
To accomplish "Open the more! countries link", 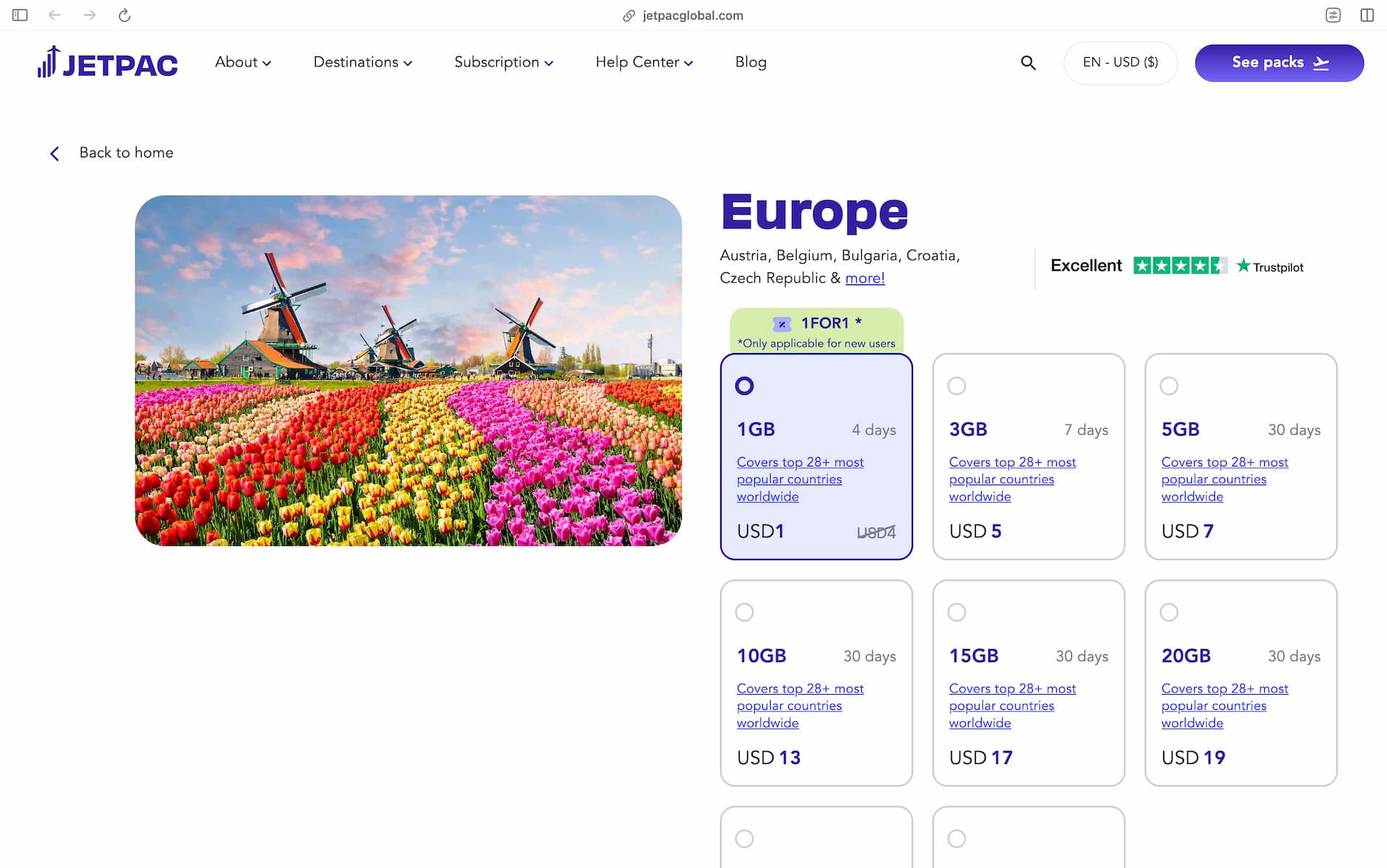I will [865, 278].
